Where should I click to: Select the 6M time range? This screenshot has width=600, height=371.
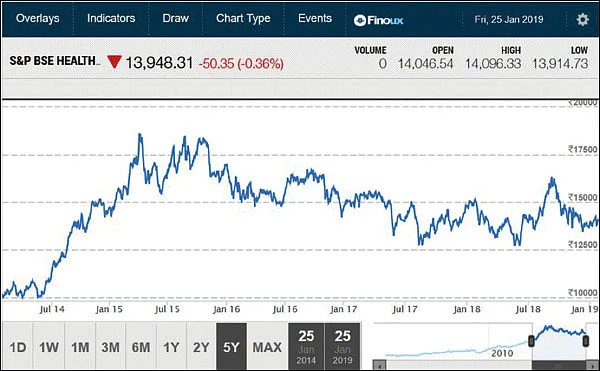coord(140,347)
